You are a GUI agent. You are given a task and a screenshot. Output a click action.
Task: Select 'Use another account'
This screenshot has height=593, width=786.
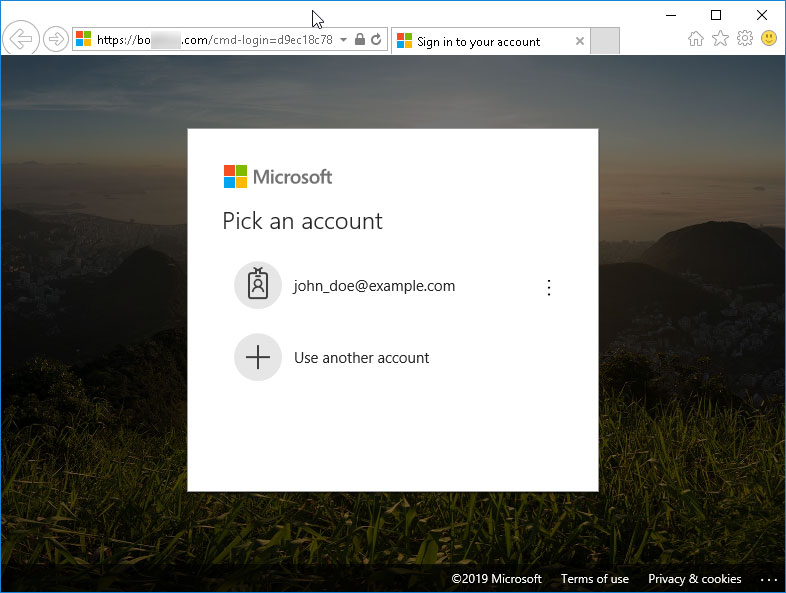pyautogui.click(x=392, y=357)
